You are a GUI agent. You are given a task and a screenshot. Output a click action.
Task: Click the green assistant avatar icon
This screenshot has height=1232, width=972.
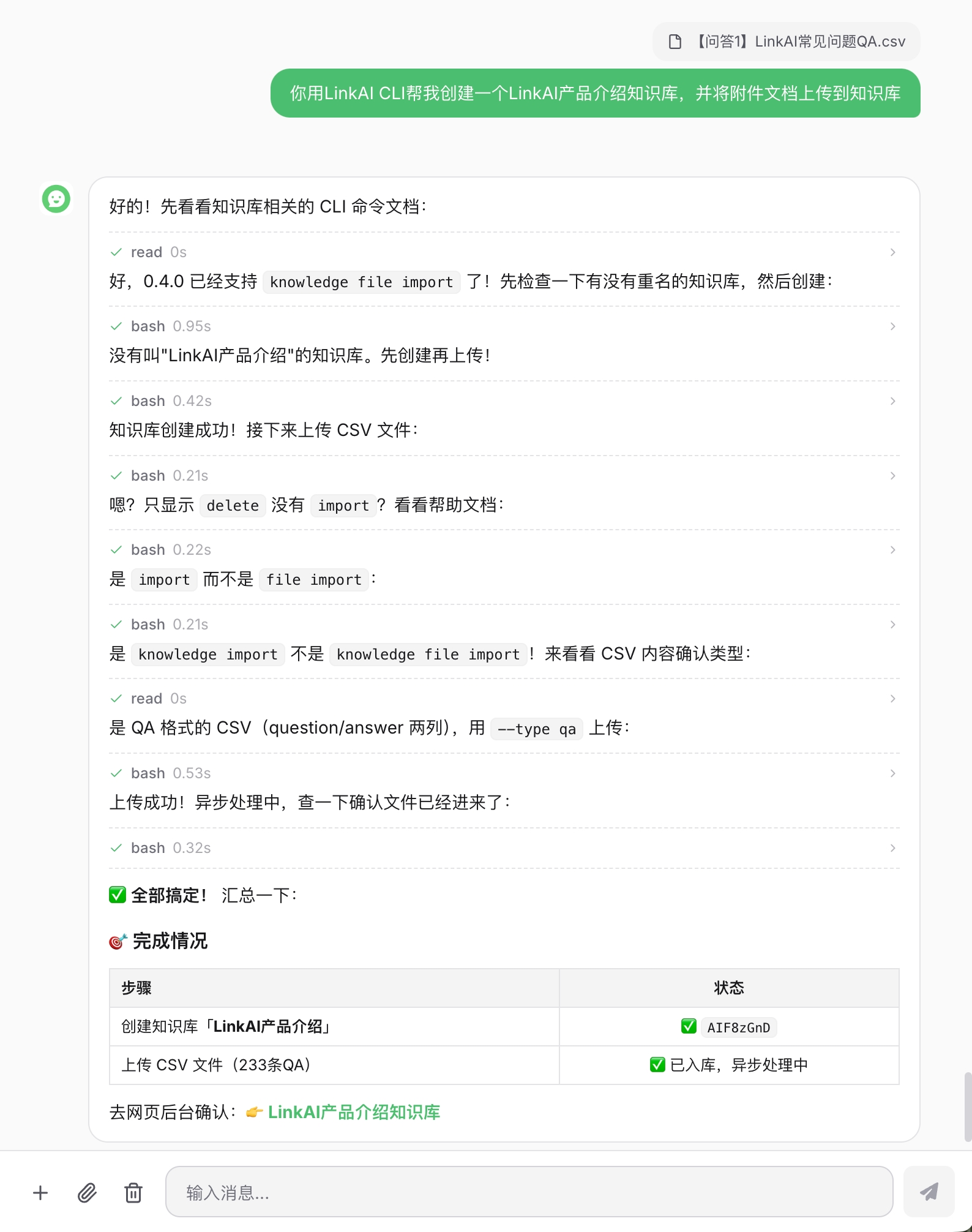56,199
